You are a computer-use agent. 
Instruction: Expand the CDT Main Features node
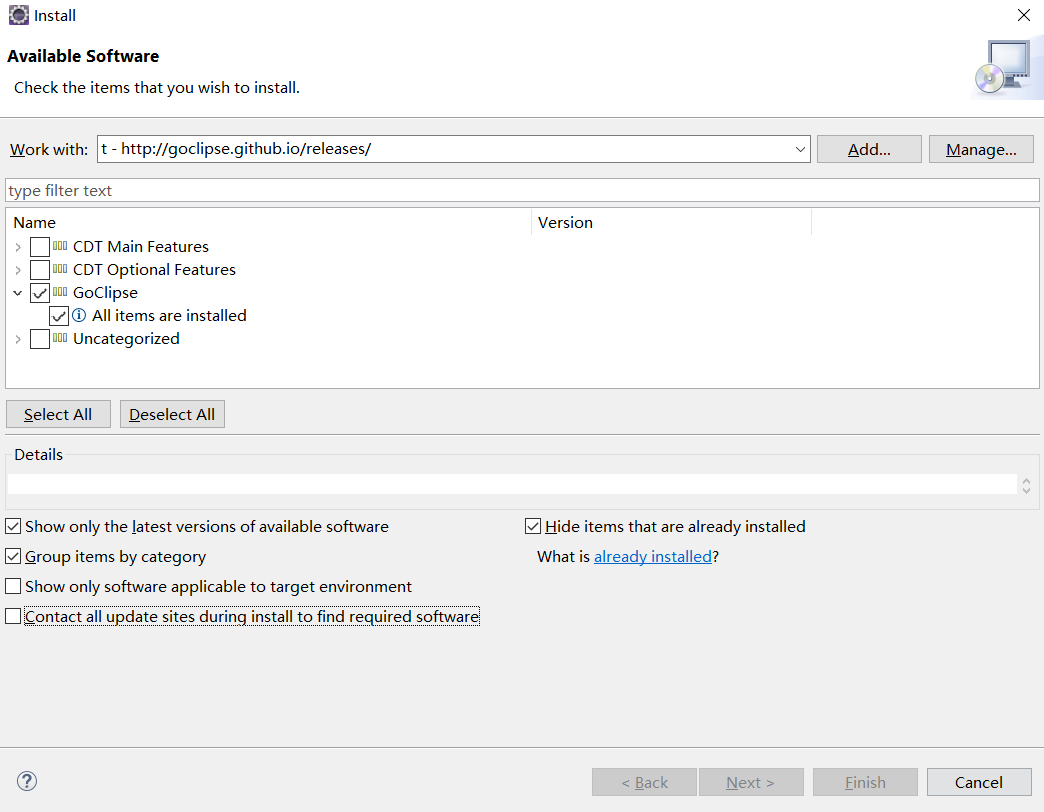(18, 247)
